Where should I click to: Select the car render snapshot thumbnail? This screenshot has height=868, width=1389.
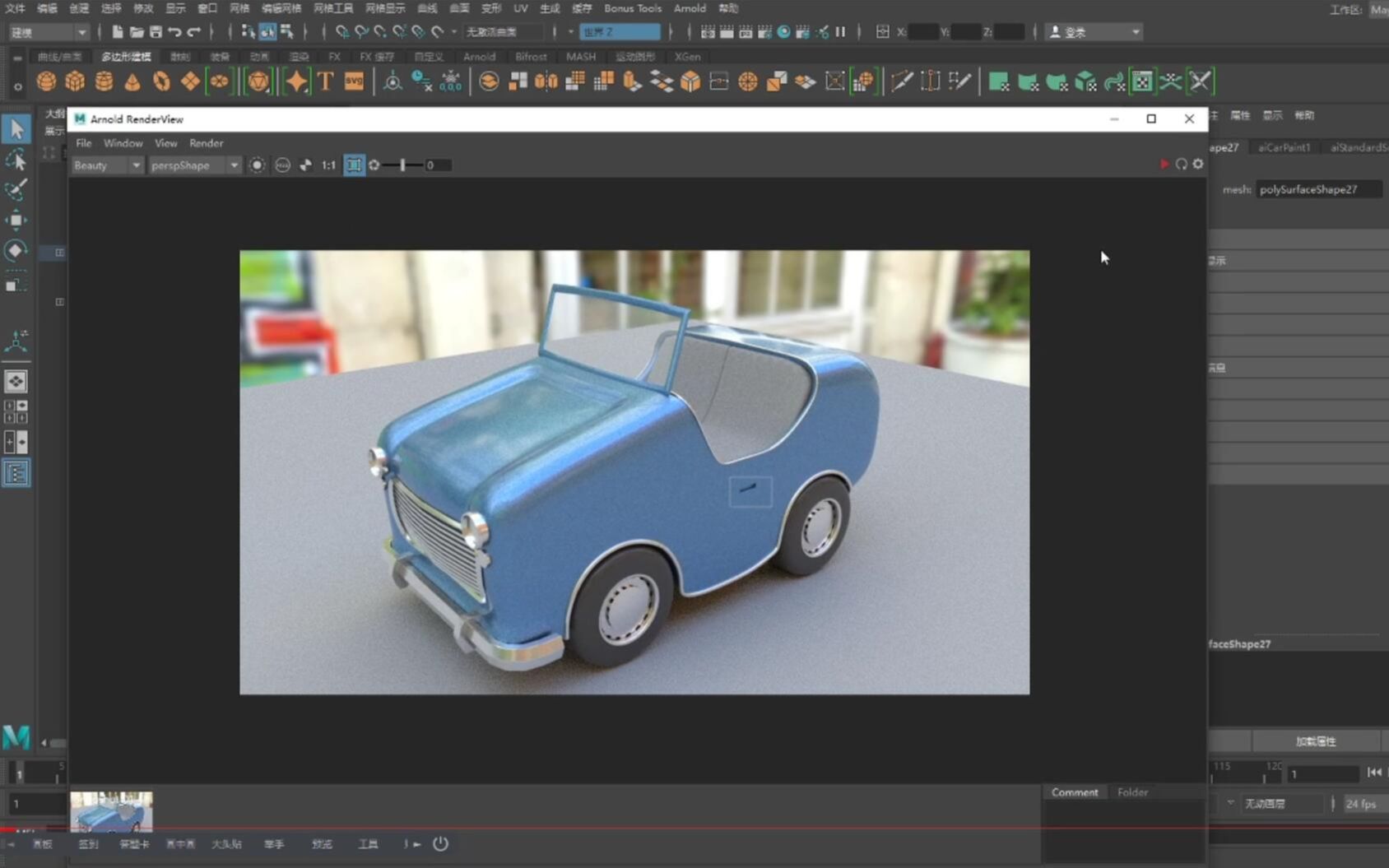tap(111, 810)
